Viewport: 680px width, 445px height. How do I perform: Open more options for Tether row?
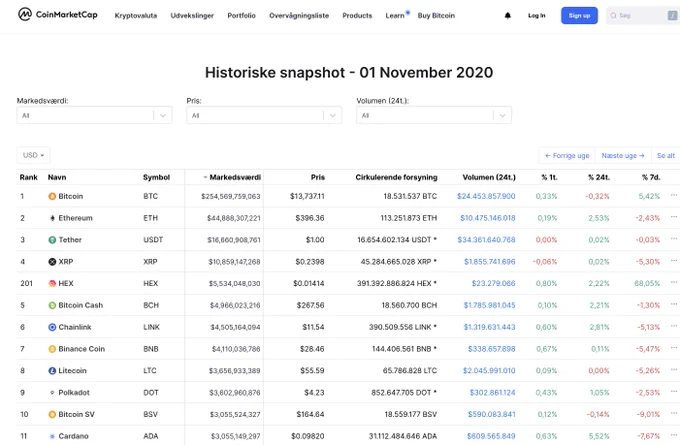click(x=673, y=239)
